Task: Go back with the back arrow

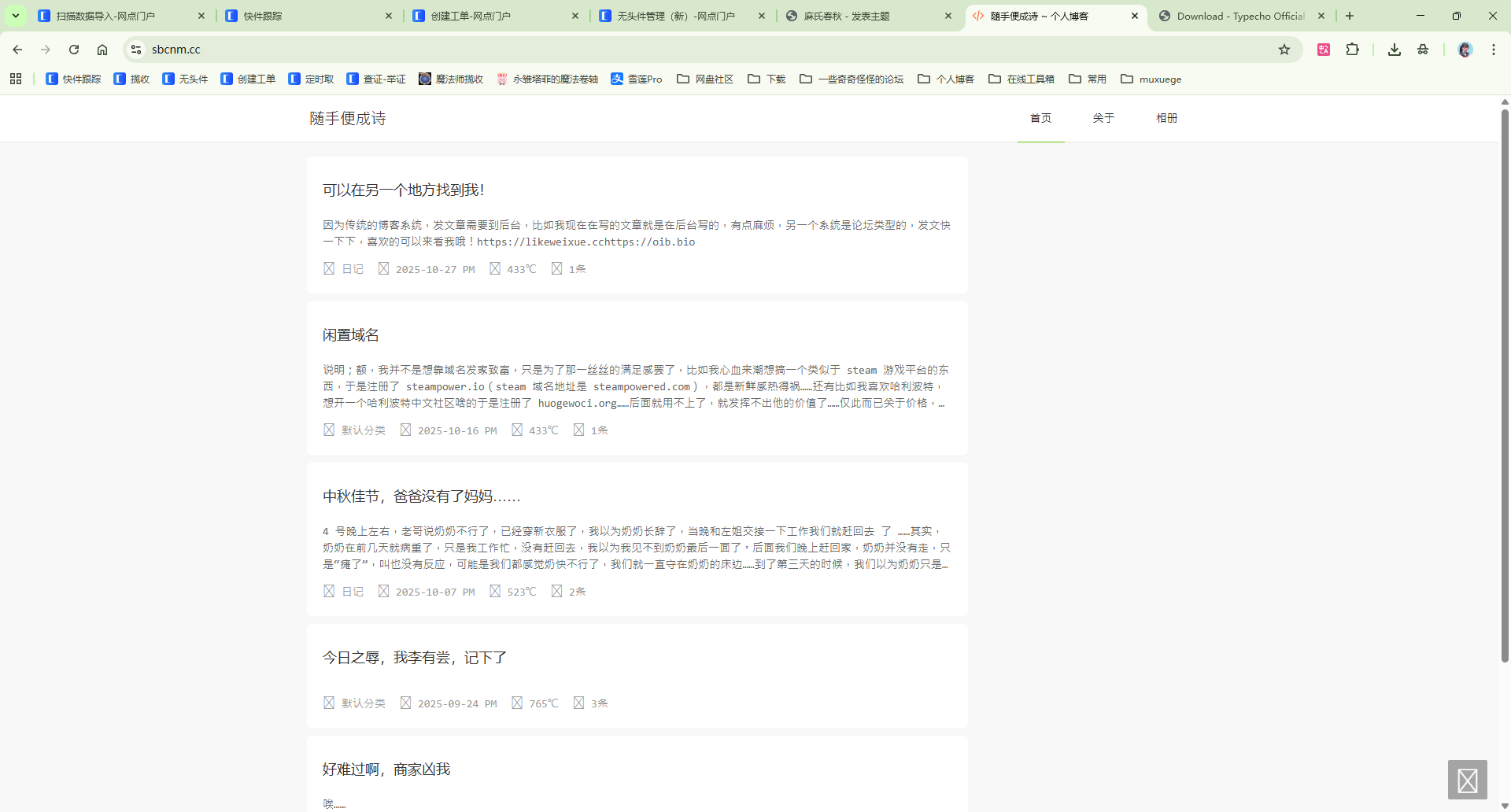Action: pyautogui.click(x=17, y=49)
